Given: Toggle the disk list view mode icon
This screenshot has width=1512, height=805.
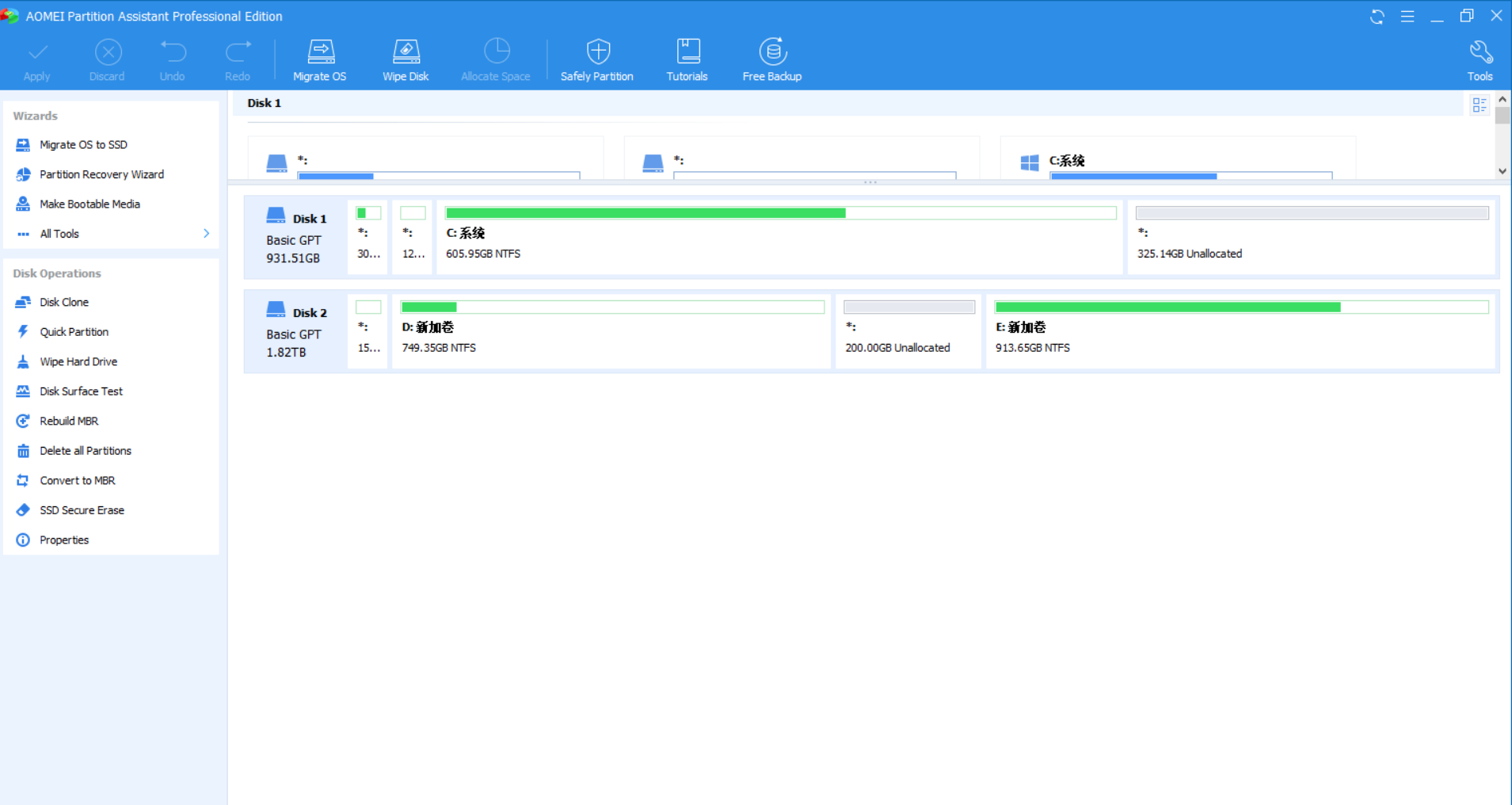Looking at the screenshot, I should point(1480,105).
